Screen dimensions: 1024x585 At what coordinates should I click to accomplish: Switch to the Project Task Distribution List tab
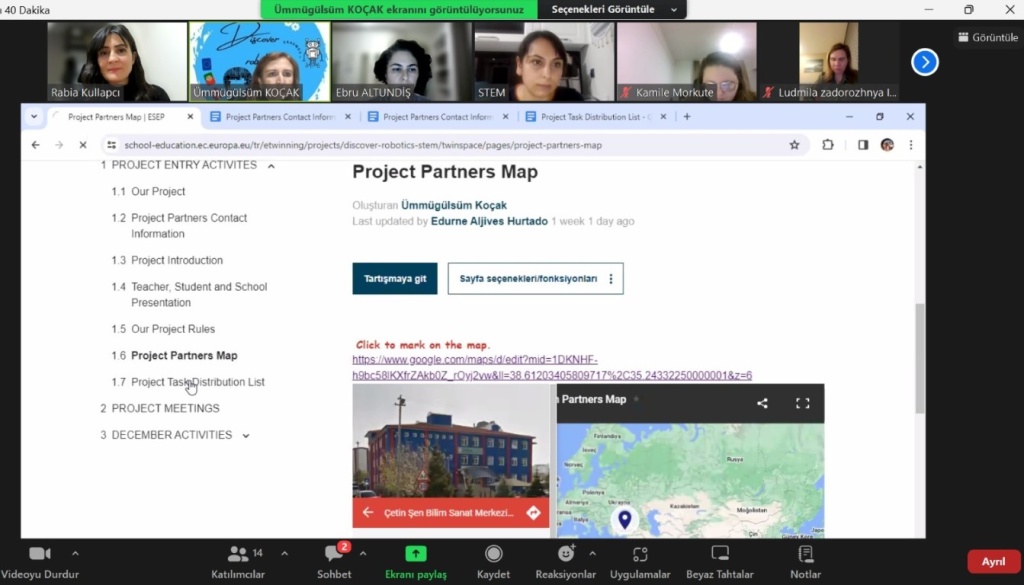[595, 117]
